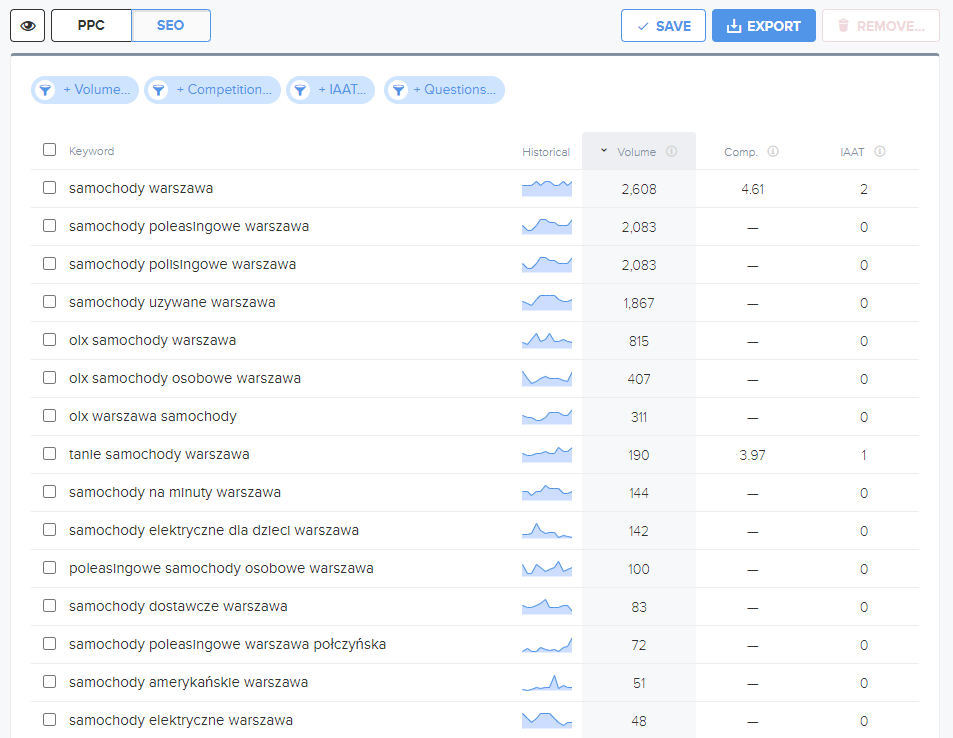Click the Volume column info icon

pos(672,151)
